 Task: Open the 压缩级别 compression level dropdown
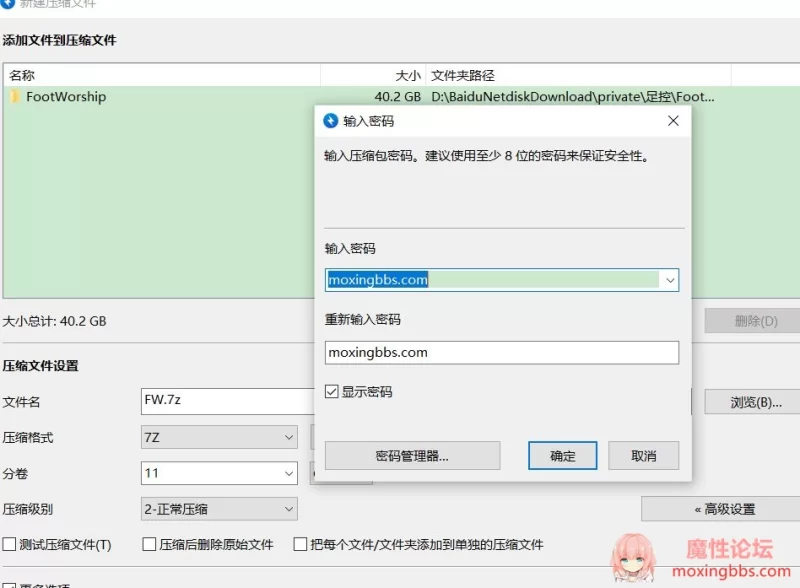tap(219, 509)
